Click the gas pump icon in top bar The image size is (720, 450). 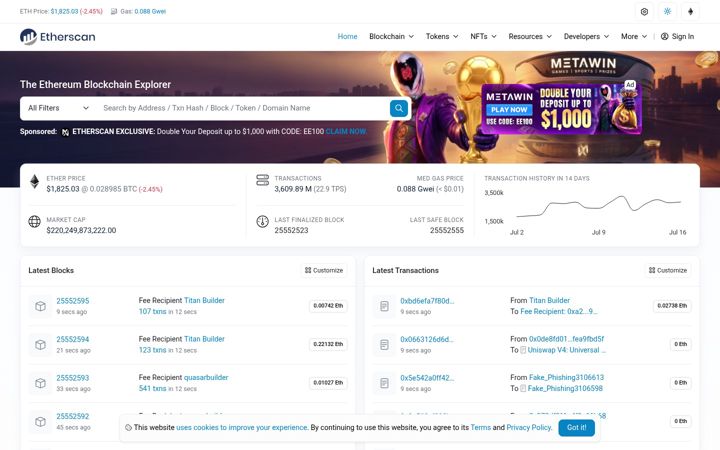coord(114,11)
